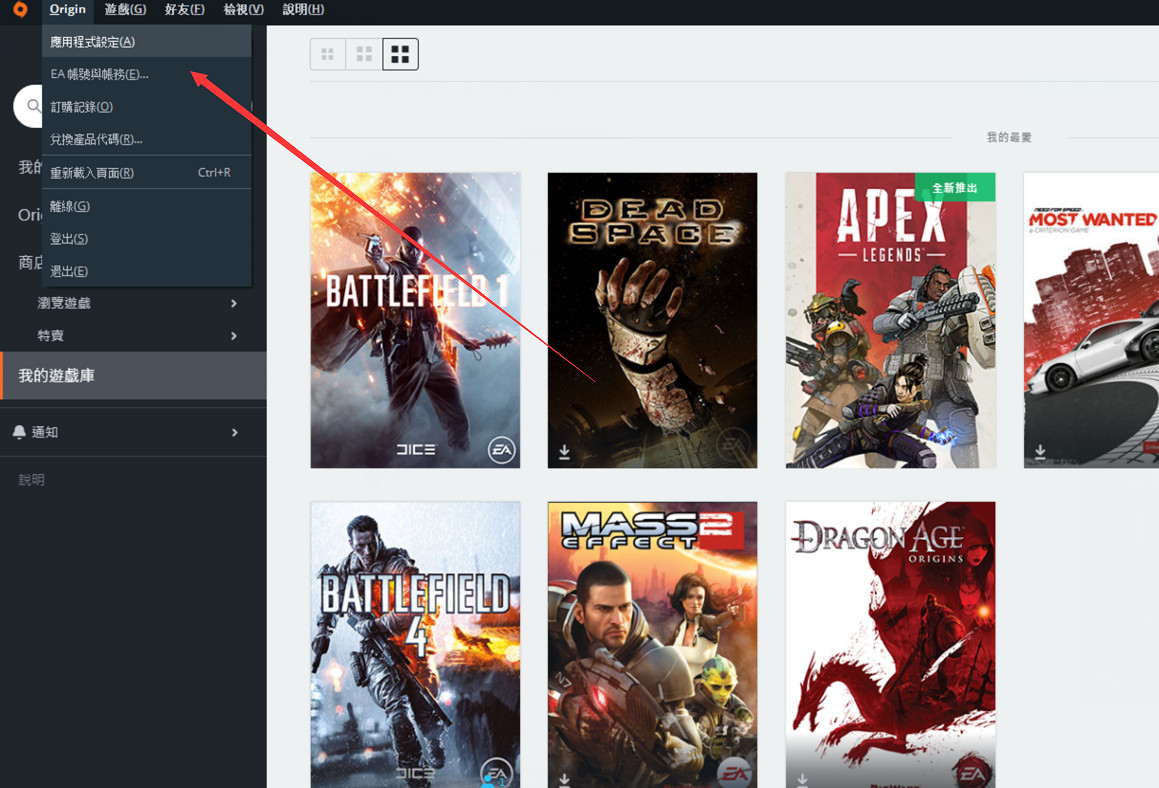The width and height of the screenshot is (1159, 788).
Task: Go to 我的遊戲庫 in sidebar
Action: point(57,376)
